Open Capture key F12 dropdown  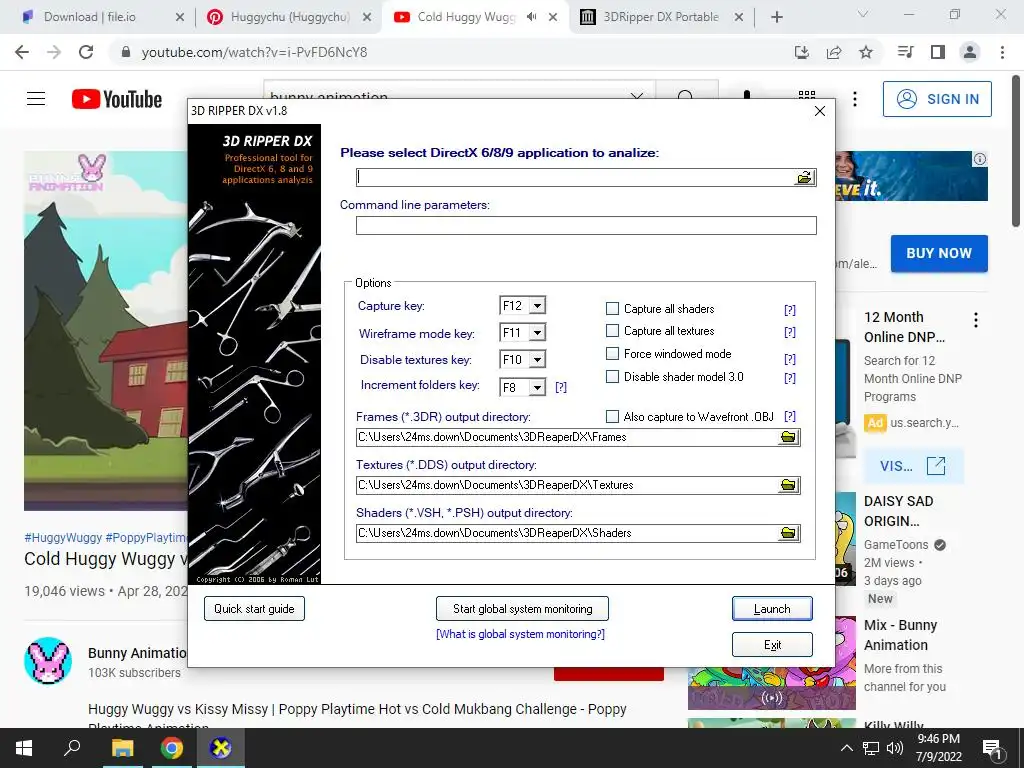(x=537, y=306)
